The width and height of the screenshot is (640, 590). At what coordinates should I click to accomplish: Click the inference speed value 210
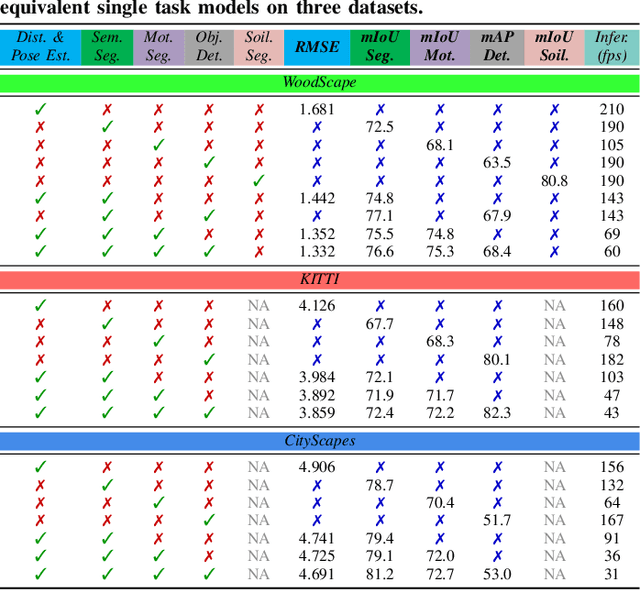click(x=612, y=109)
